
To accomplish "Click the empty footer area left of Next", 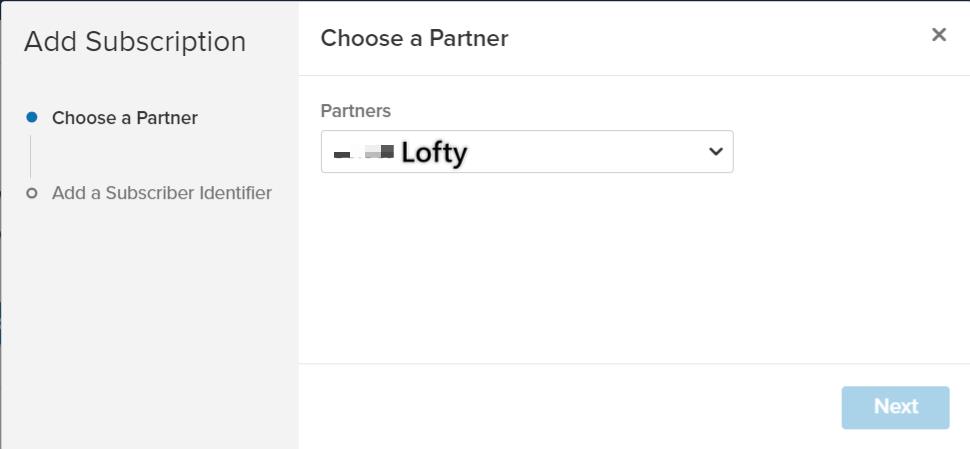I will point(560,406).
